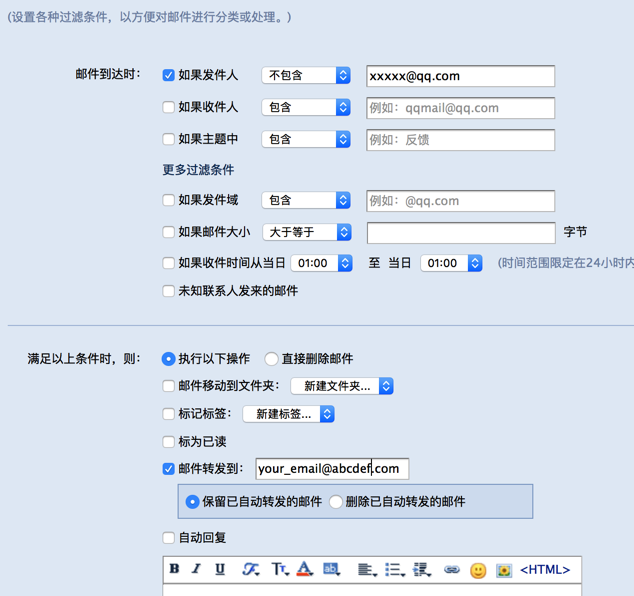Click subject field with 反馈 placeholder
This screenshot has height=596, width=634.
click(x=461, y=140)
